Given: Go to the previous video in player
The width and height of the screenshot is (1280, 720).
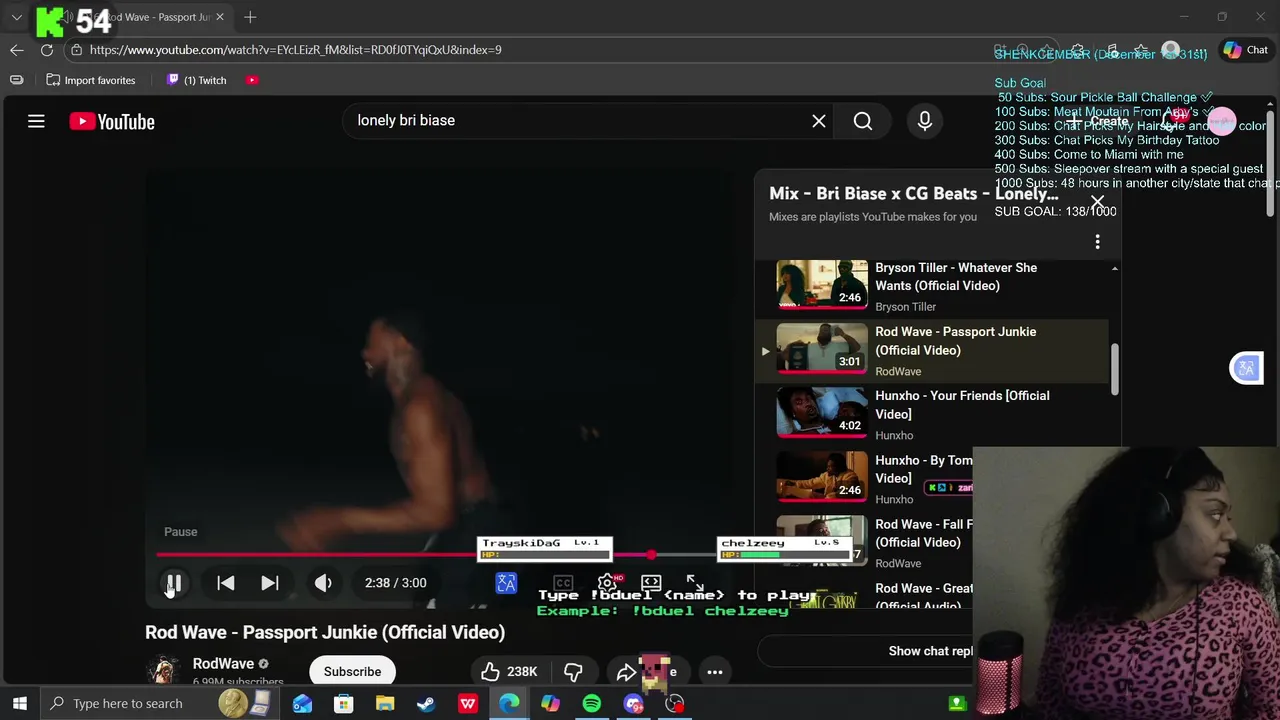Looking at the screenshot, I should coord(226,583).
